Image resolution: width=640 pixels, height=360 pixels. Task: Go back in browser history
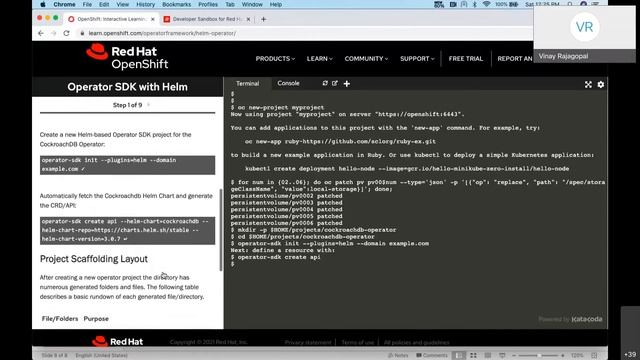(41, 33)
